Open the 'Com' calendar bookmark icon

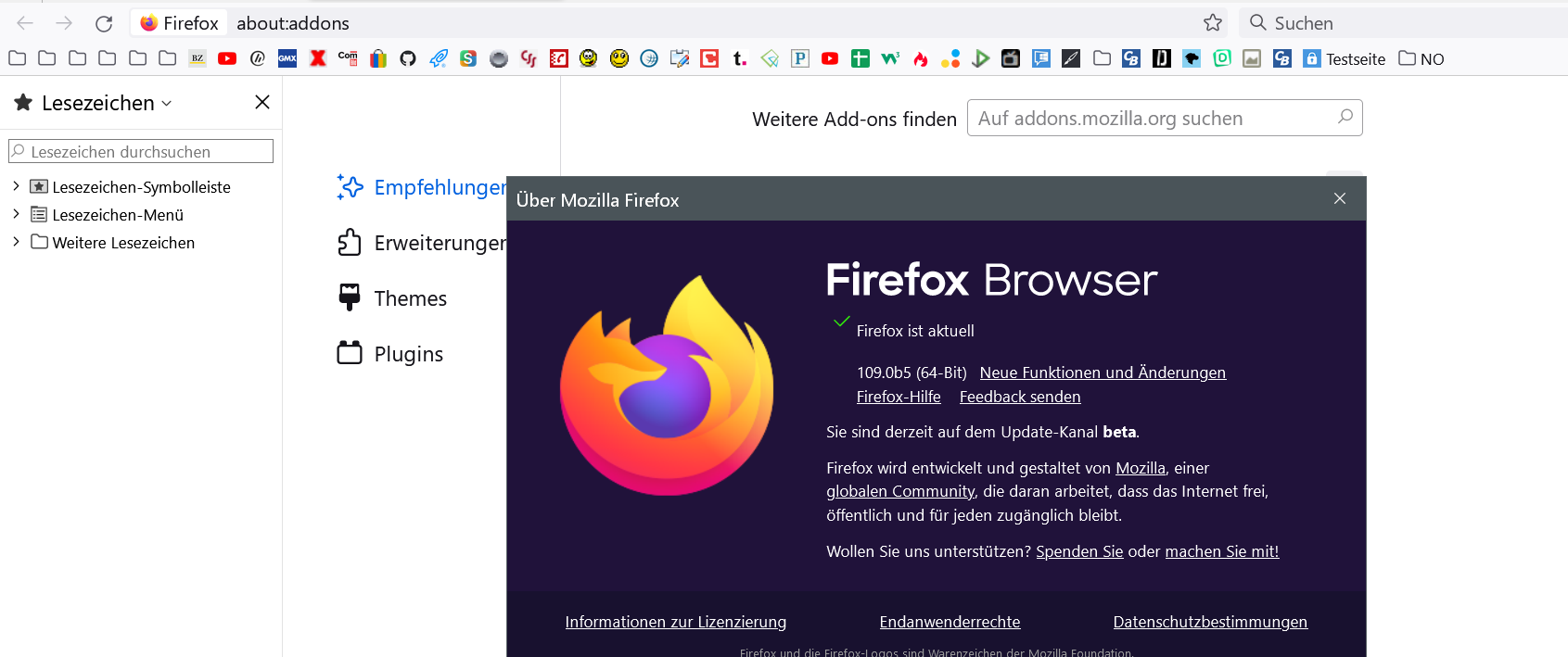click(348, 58)
